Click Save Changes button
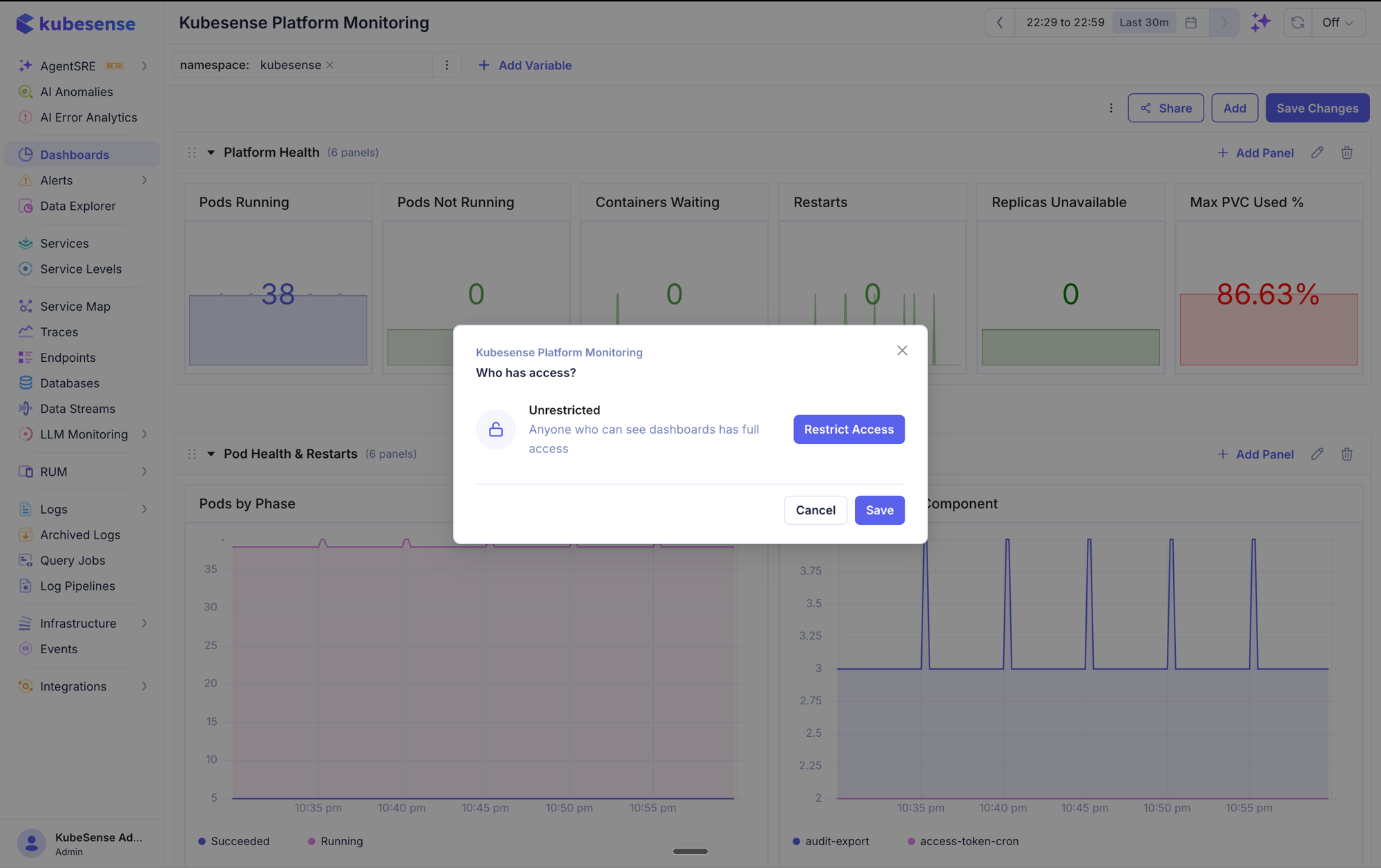The height and width of the screenshot is (868, 1381). click(1317, 108)
